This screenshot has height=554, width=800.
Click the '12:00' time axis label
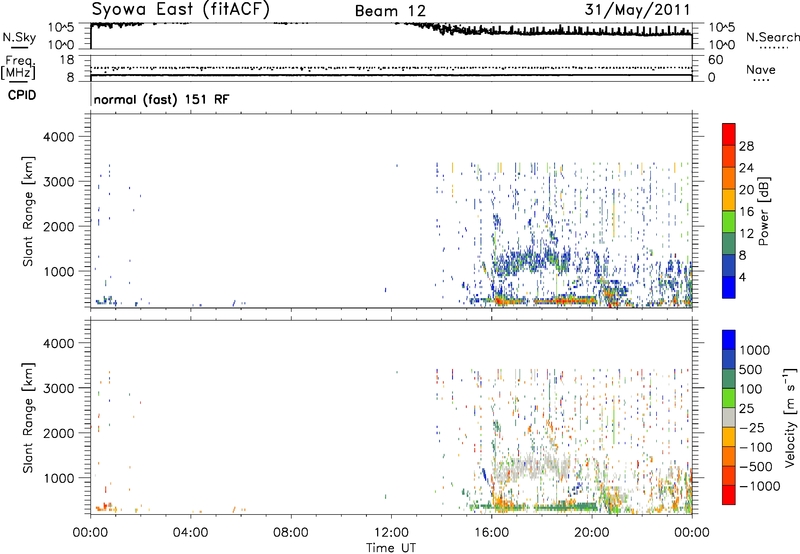coord(391,533)
